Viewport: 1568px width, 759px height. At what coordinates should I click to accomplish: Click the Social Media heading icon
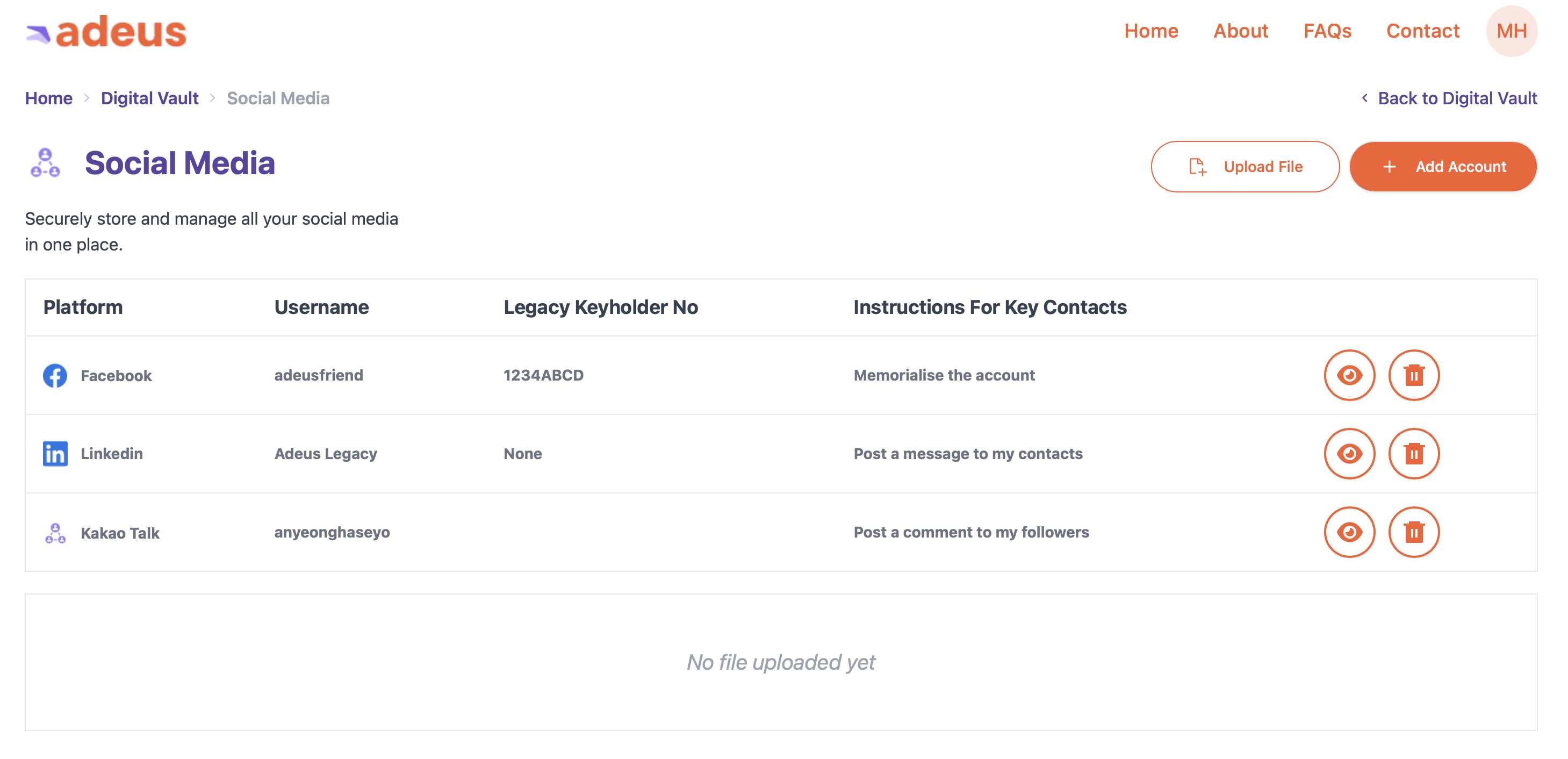[x=45, y=162]
